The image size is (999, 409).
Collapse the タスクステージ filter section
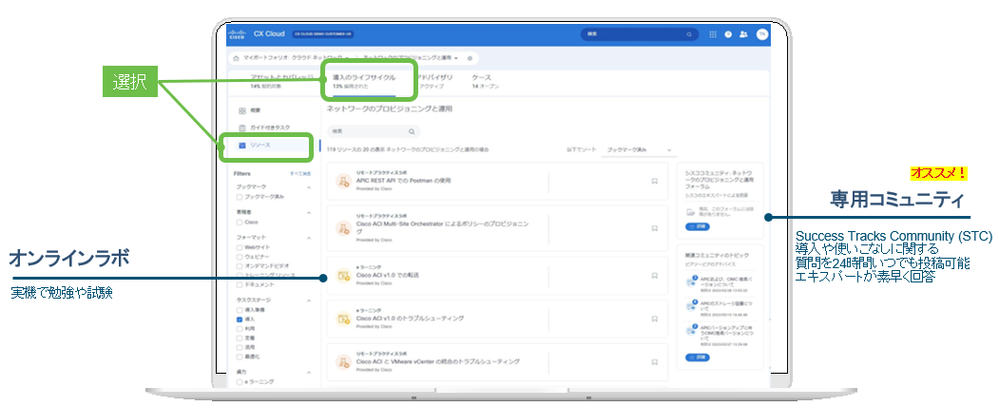point(309,299)
